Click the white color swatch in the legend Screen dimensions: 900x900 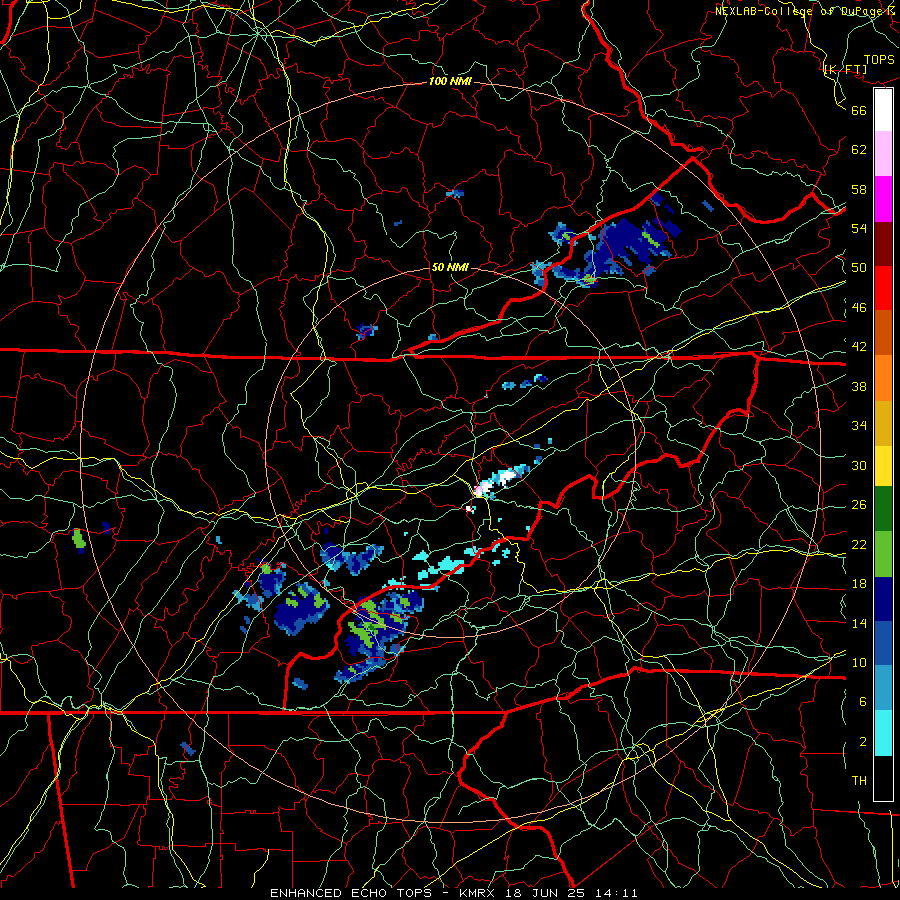tap(883, 110)
